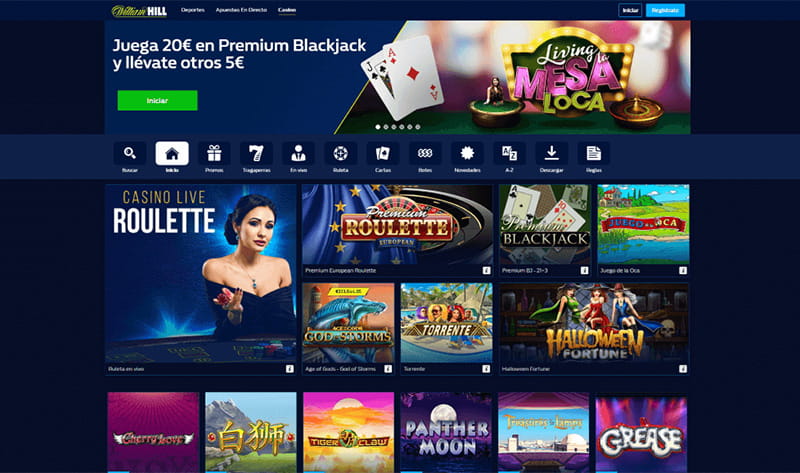Click the Descargar download icon
The width and height of the screenshot is (800, 473).
(x=552, y=153)
